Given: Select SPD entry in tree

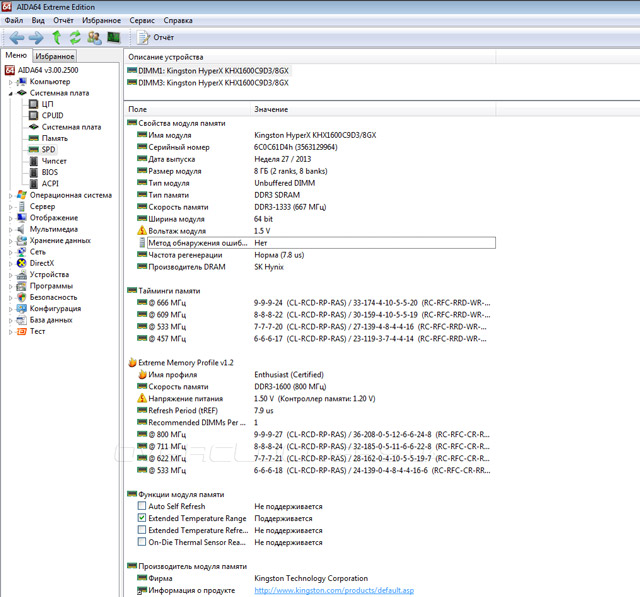Looking at the screenshot, I should (48, 150).
